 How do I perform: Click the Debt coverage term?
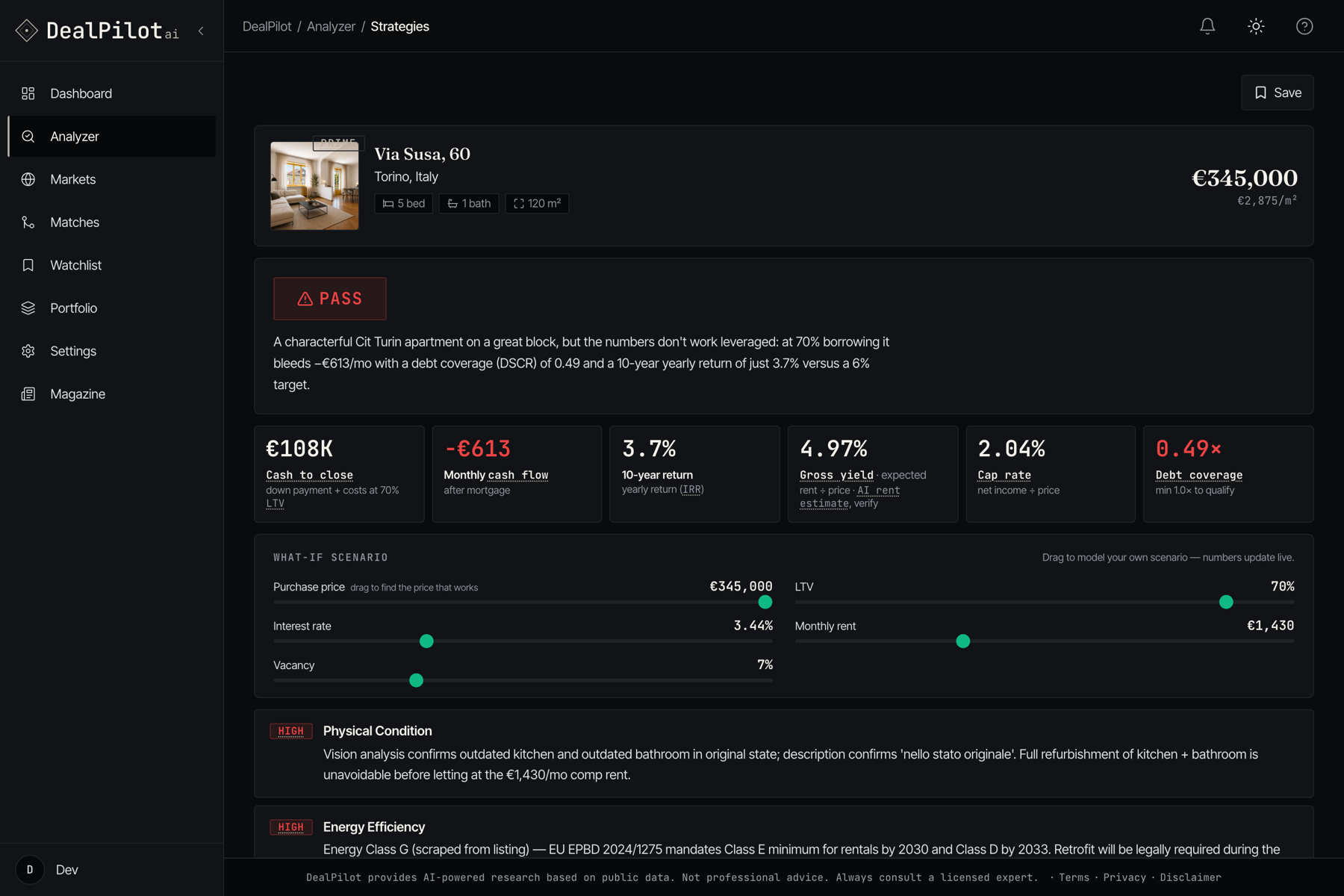(1199, 475)
